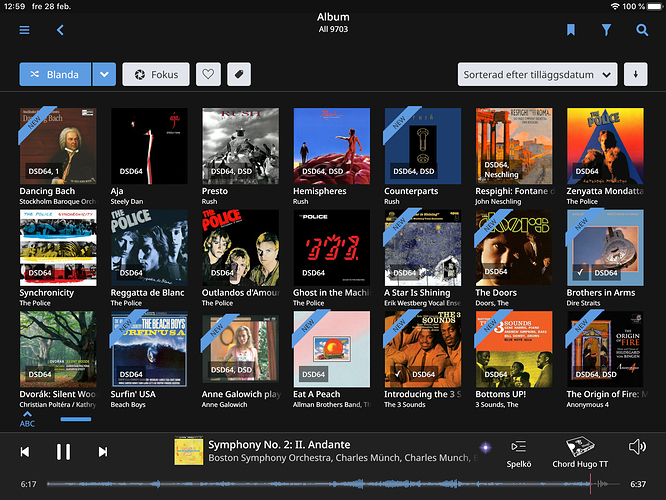Open Ghost in the Machine cover
This screenshot has height=500, width=666.
332,247
